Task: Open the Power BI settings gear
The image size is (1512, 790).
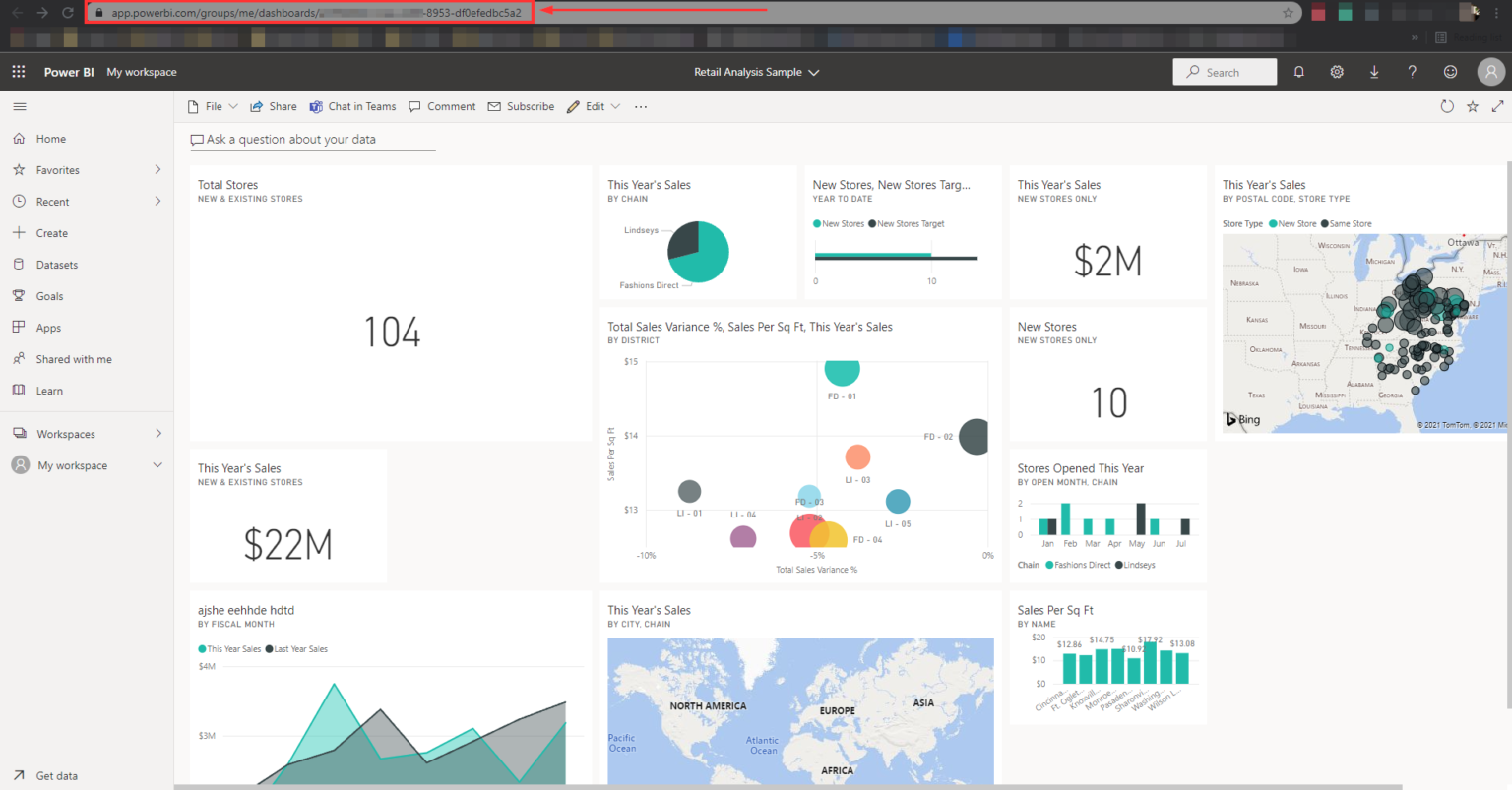Action: pyautogui.click(x=1336, y=71)
